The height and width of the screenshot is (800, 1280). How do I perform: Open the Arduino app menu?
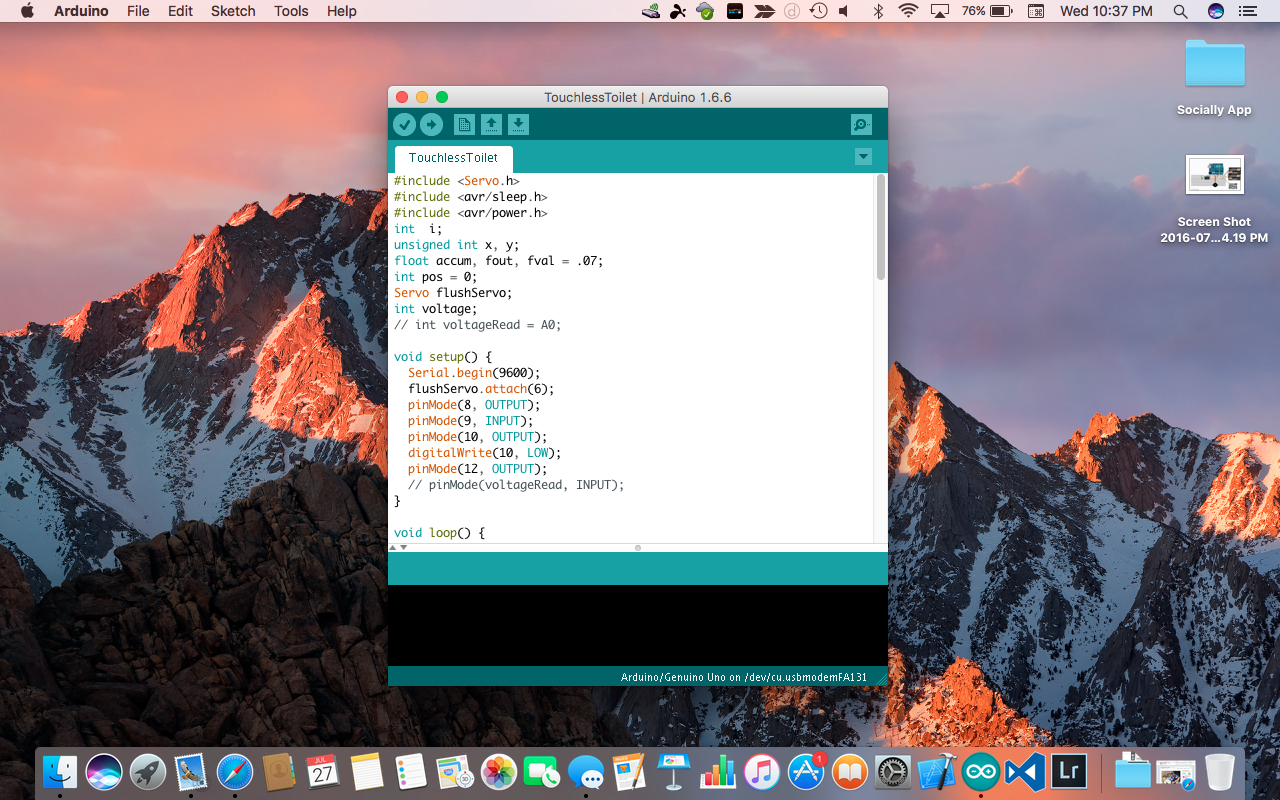tap(81, 11)
